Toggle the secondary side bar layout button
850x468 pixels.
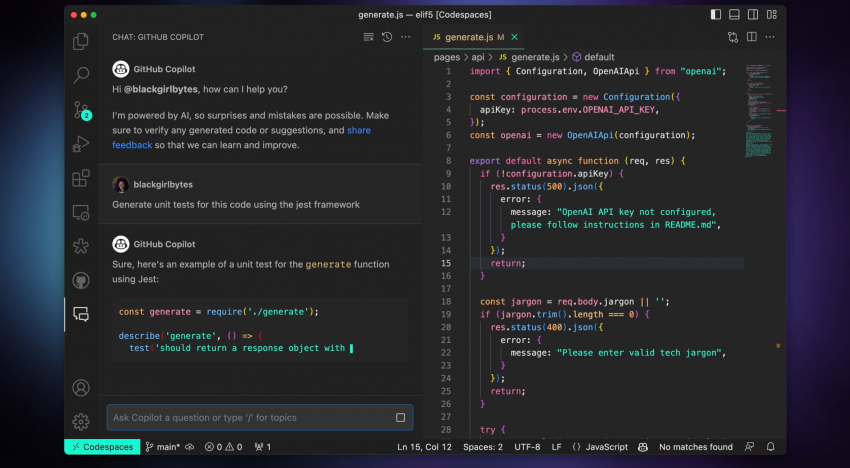[x=752, y=15]
